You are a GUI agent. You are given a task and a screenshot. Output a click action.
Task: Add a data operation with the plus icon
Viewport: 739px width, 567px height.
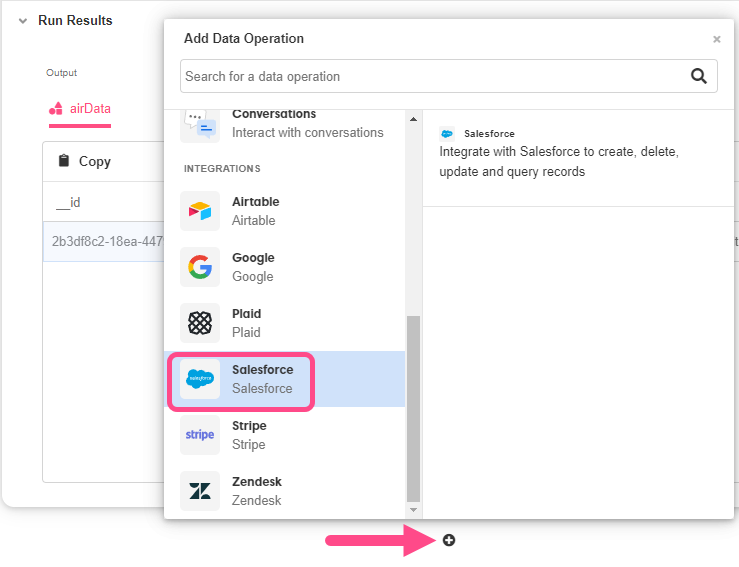coord(449,540)
